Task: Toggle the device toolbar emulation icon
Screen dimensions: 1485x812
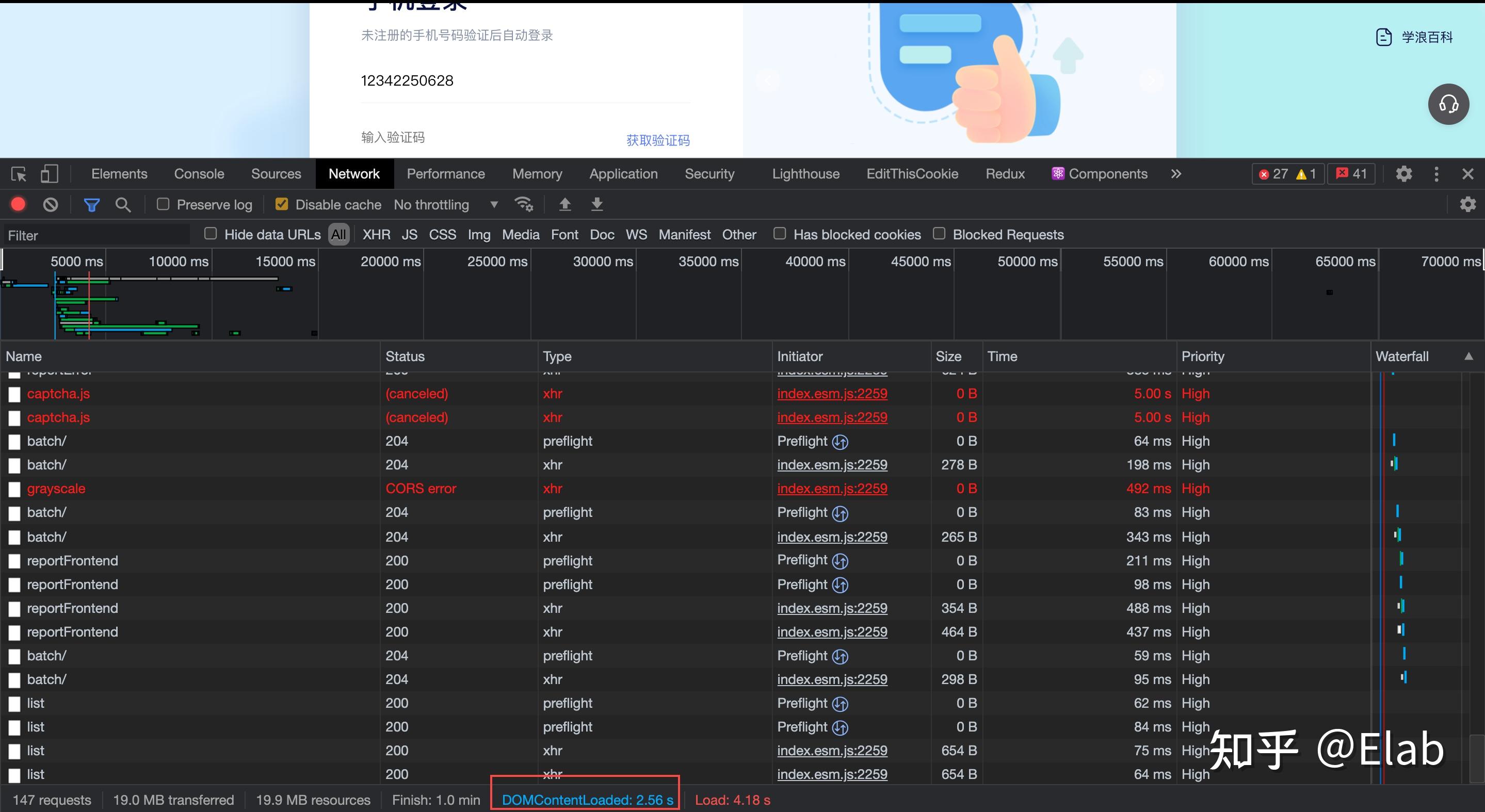Action: (x=49, y=174)
